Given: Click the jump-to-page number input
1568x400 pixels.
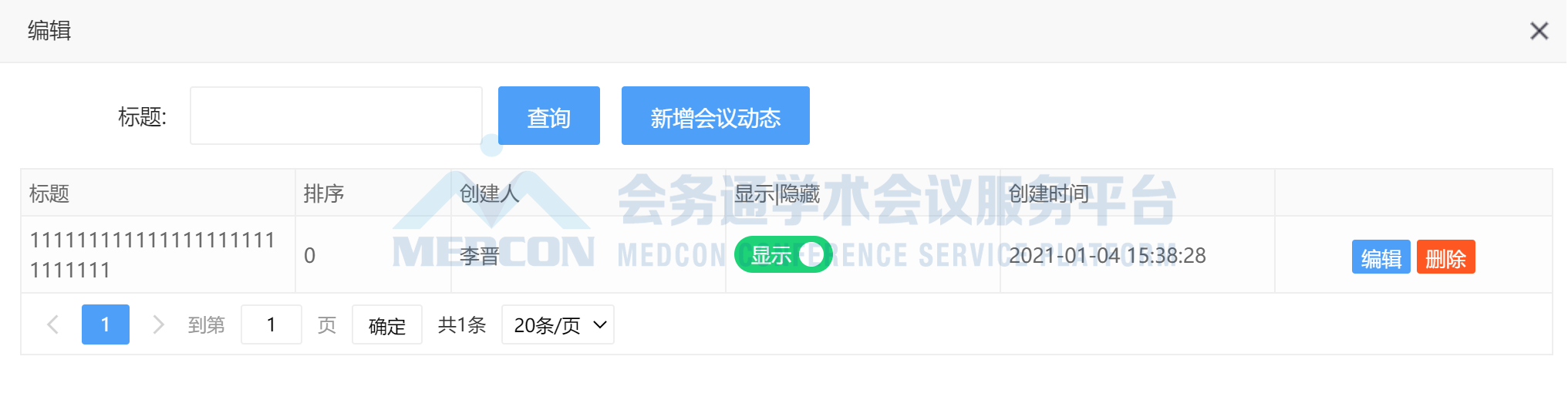Looking at the screenshot, I should coord(271,324).
